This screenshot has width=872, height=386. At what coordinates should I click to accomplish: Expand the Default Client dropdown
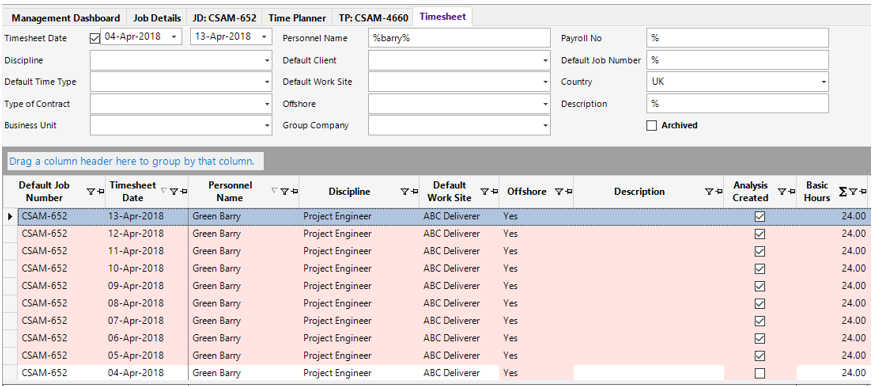[x=546, y=61]
